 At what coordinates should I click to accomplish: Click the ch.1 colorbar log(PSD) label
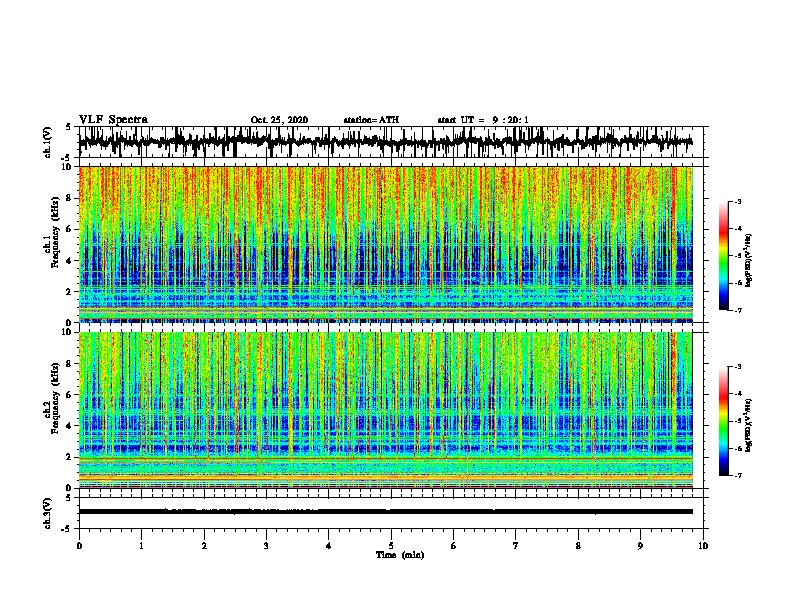pyautogui.click(x=749, y=260)
